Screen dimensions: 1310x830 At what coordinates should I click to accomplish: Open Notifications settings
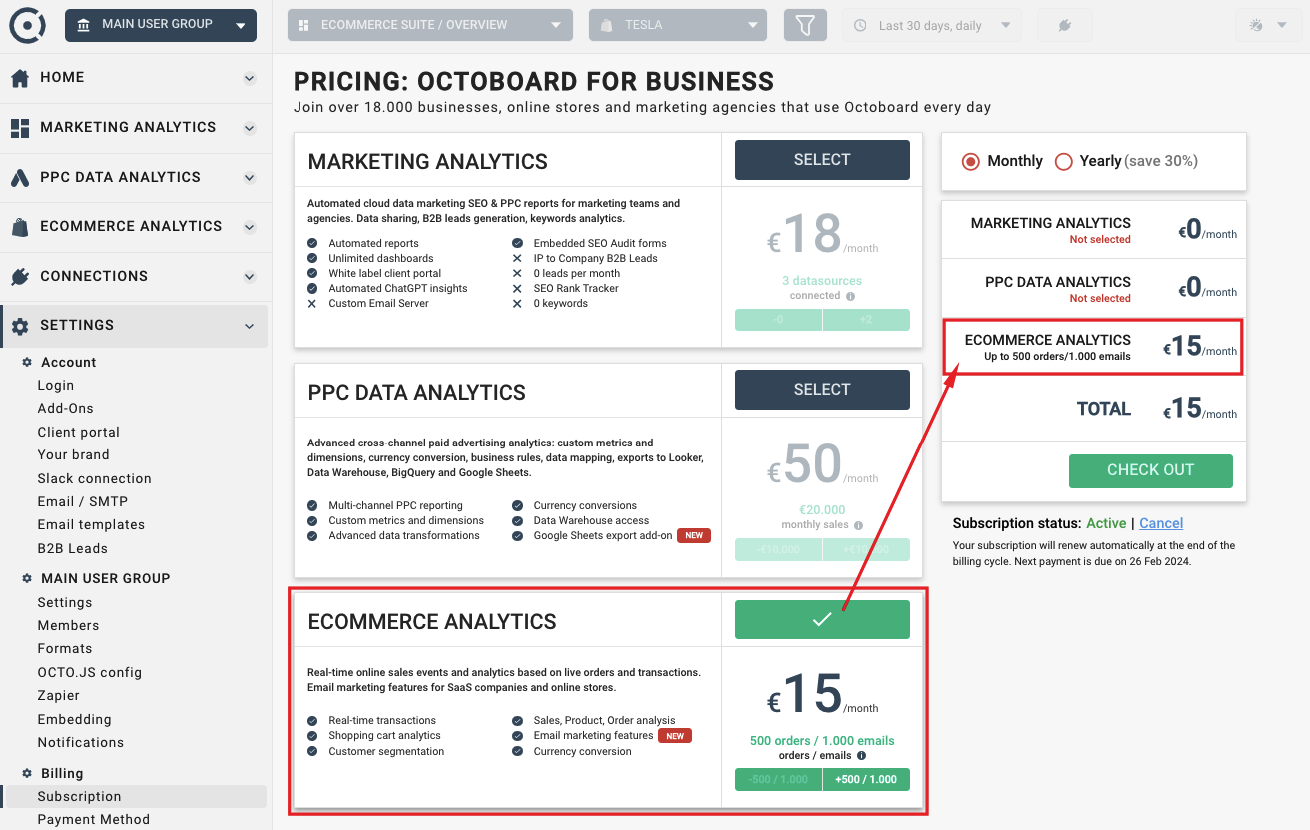(x=81, y=742)
